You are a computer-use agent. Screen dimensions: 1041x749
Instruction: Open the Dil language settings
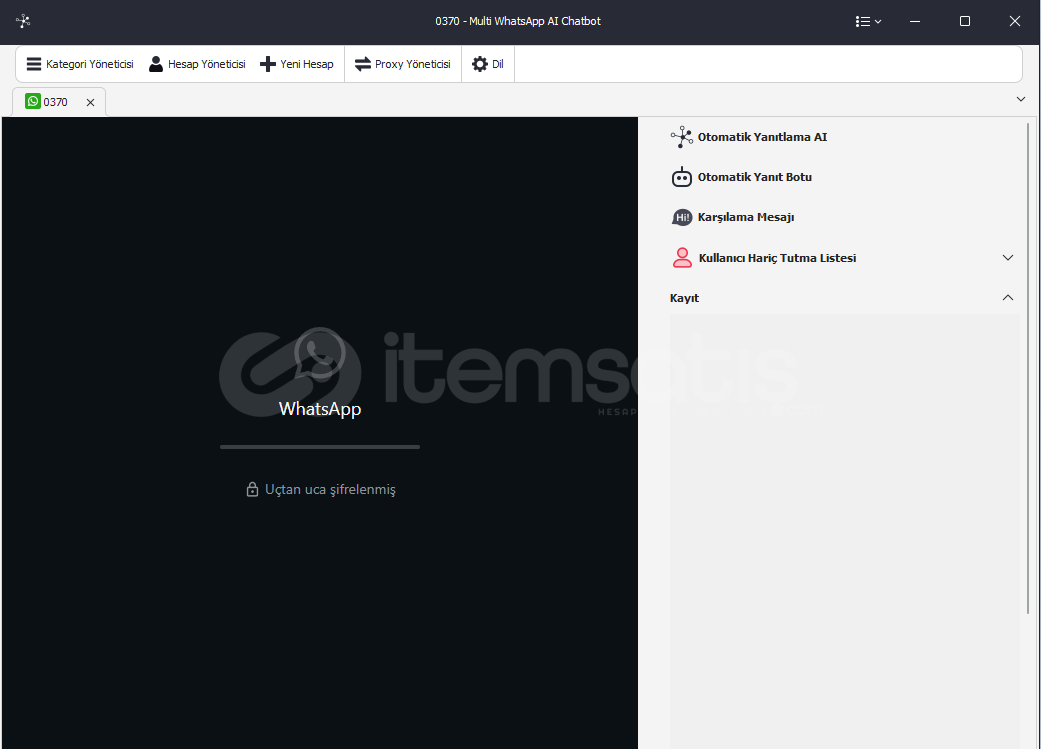click(488, 64)
